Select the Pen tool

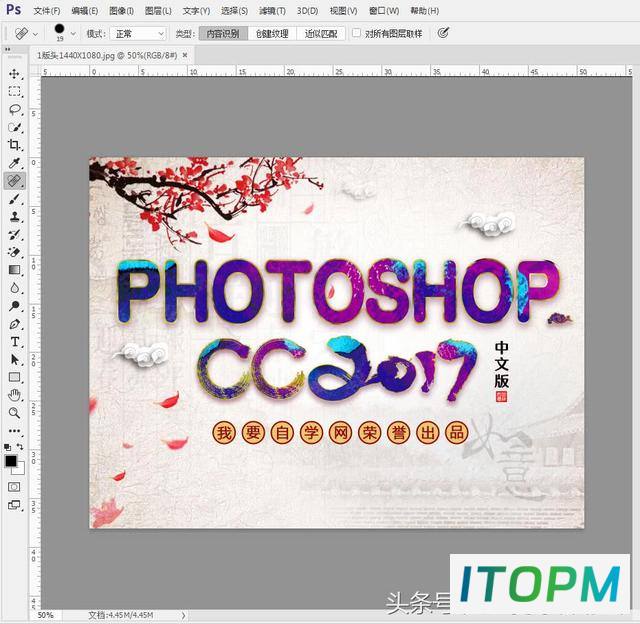pos(15,324)
